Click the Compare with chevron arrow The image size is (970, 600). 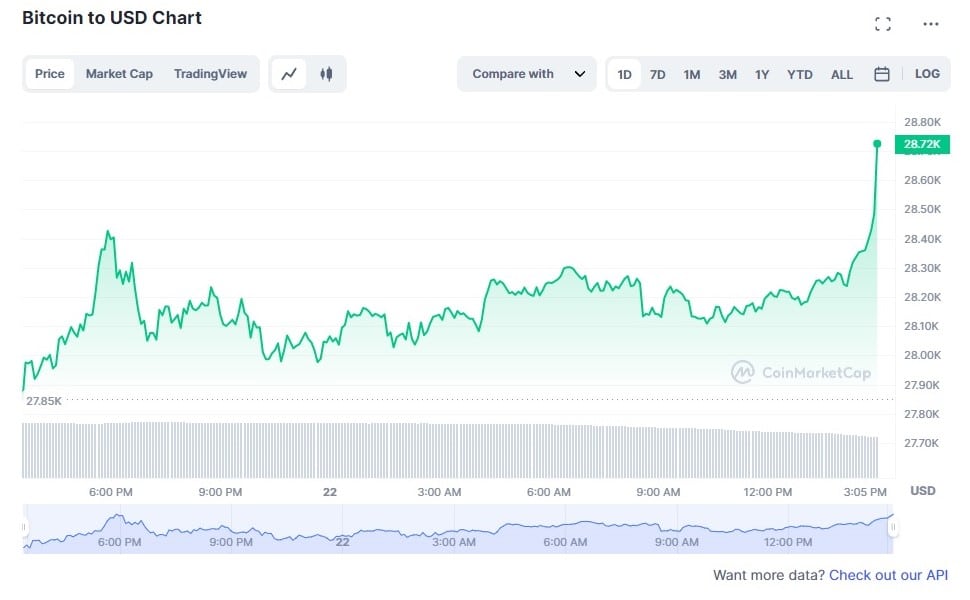pyautogui.click(x=579, y=74)
